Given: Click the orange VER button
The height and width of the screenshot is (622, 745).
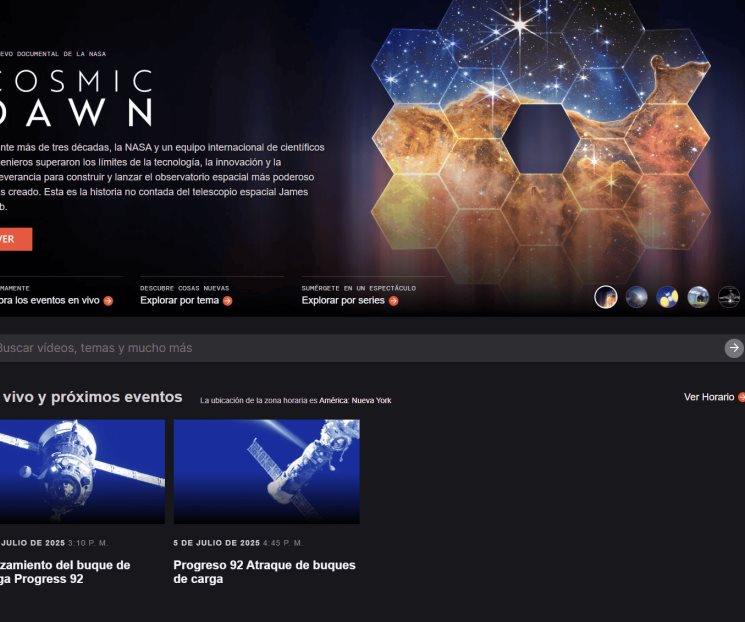Looking at the screenshot, I should [x=15, y=239].
